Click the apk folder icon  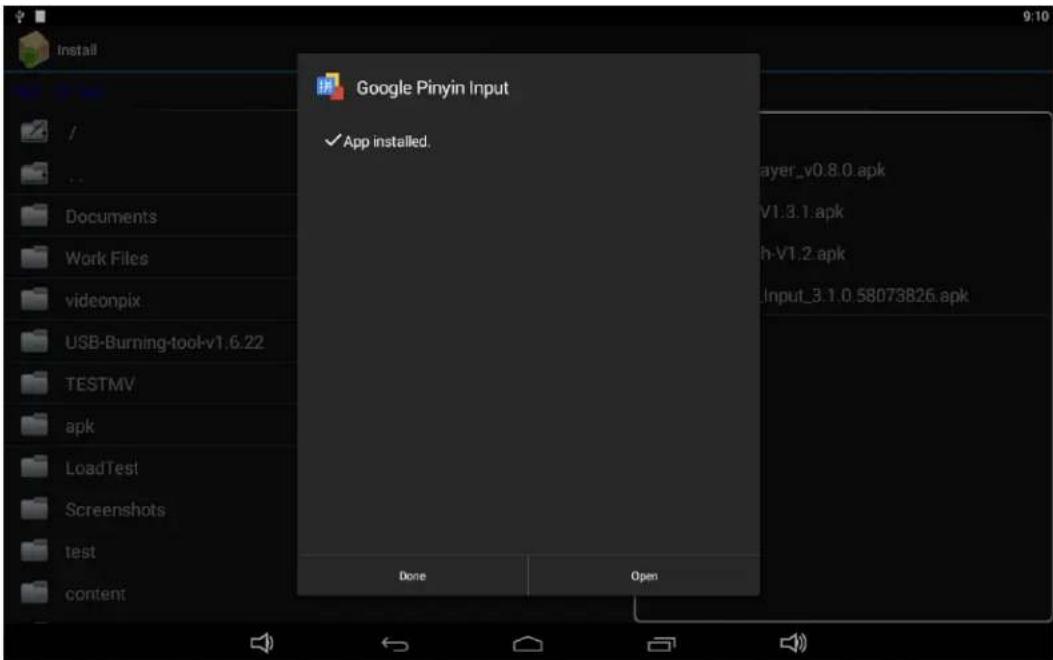pos(34,425)
